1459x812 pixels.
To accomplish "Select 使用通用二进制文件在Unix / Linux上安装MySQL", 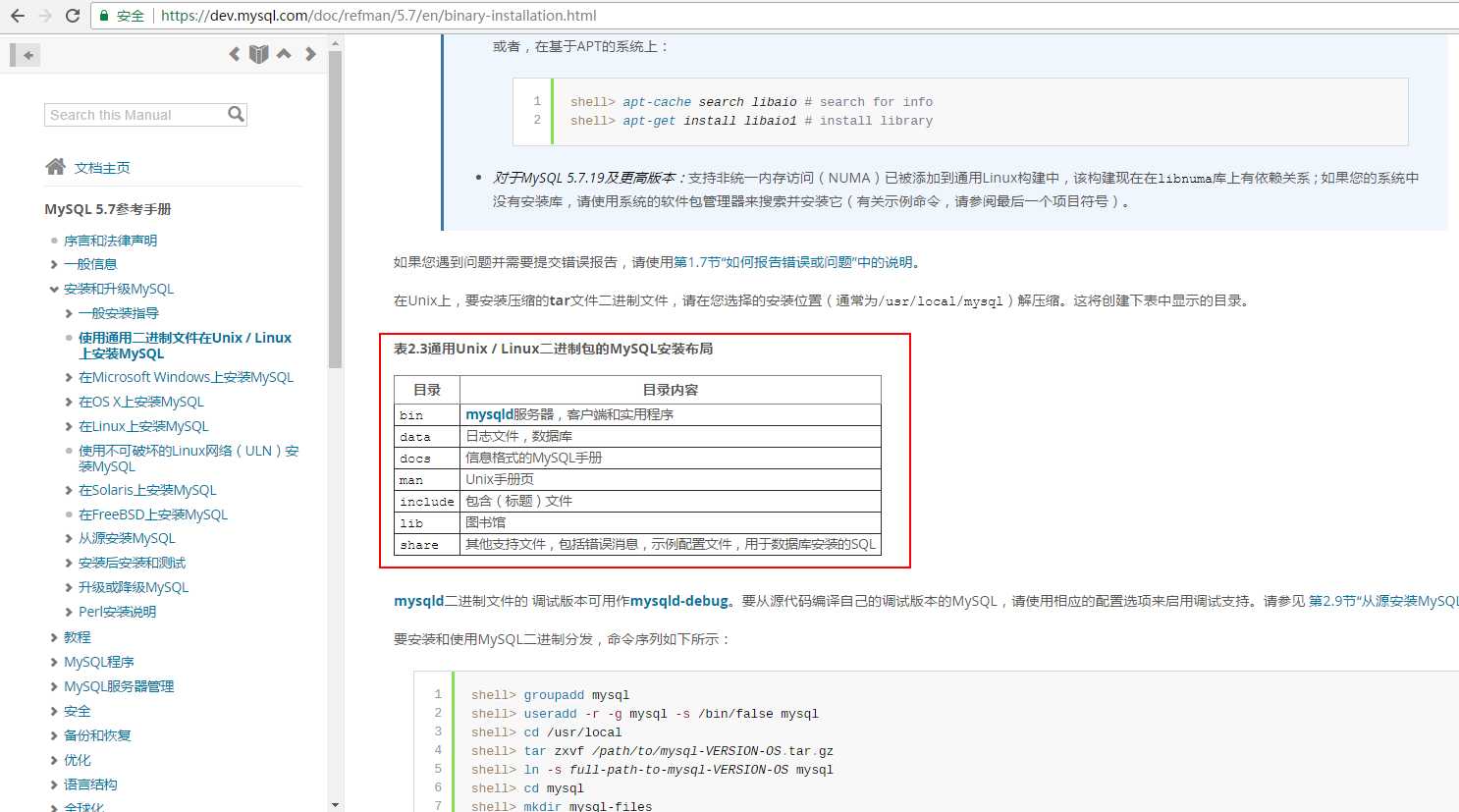I will click(185, 346).
